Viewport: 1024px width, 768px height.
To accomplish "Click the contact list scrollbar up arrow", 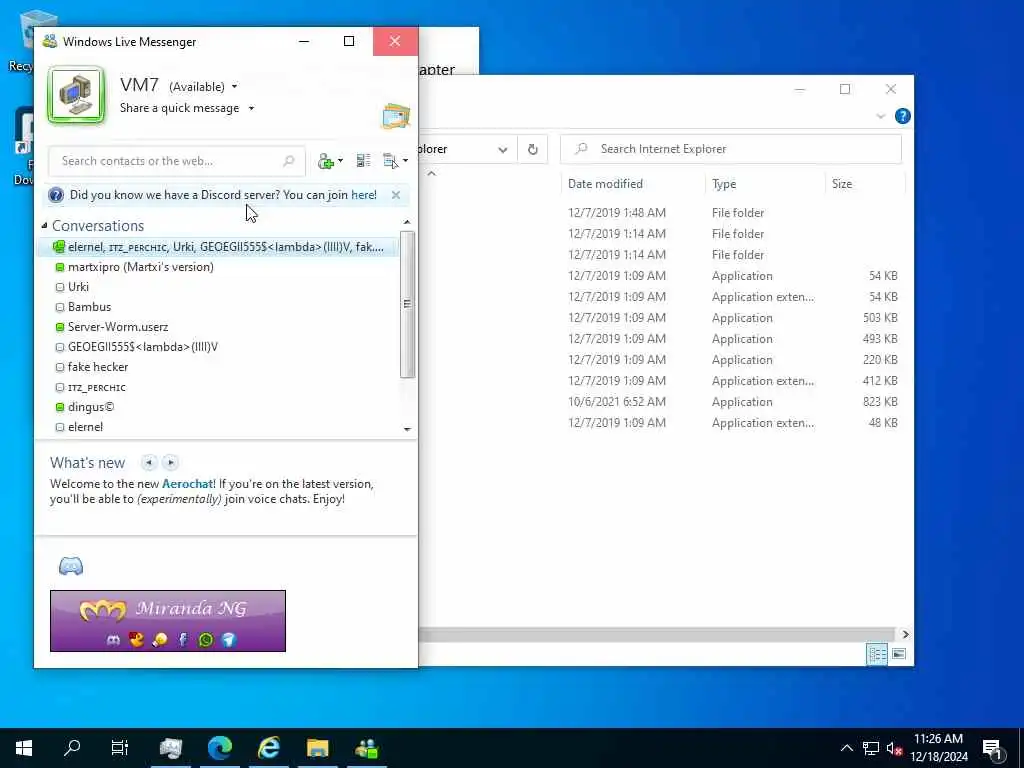I will point(408,223).
